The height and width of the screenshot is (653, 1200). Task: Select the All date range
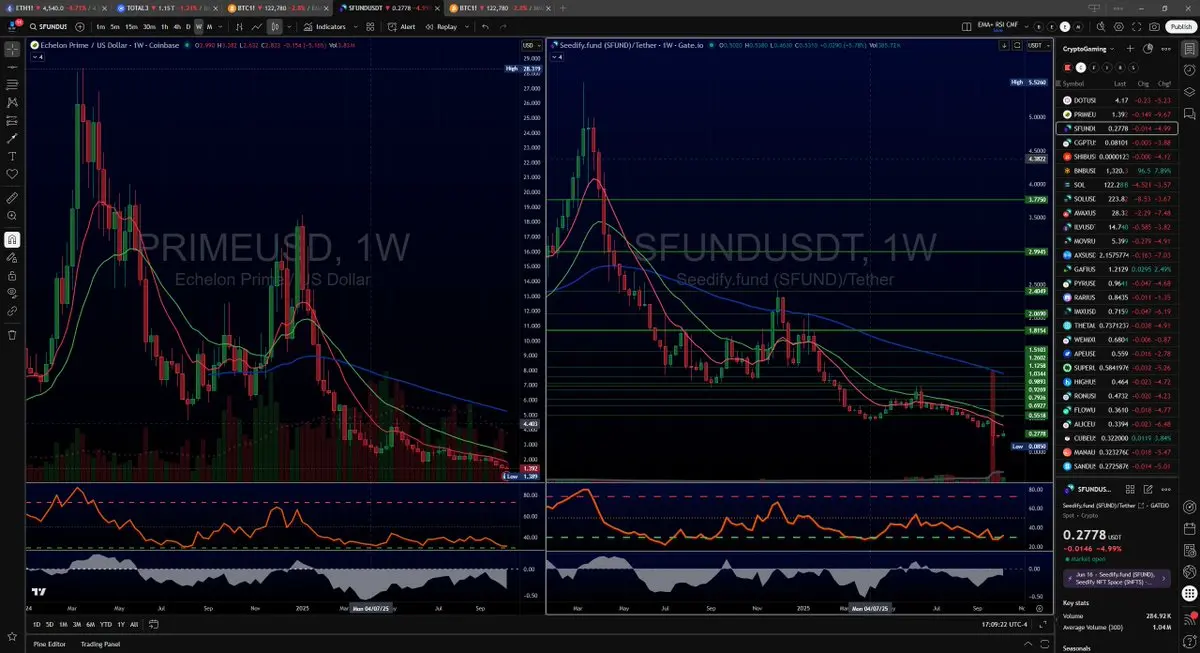(134, 624)
